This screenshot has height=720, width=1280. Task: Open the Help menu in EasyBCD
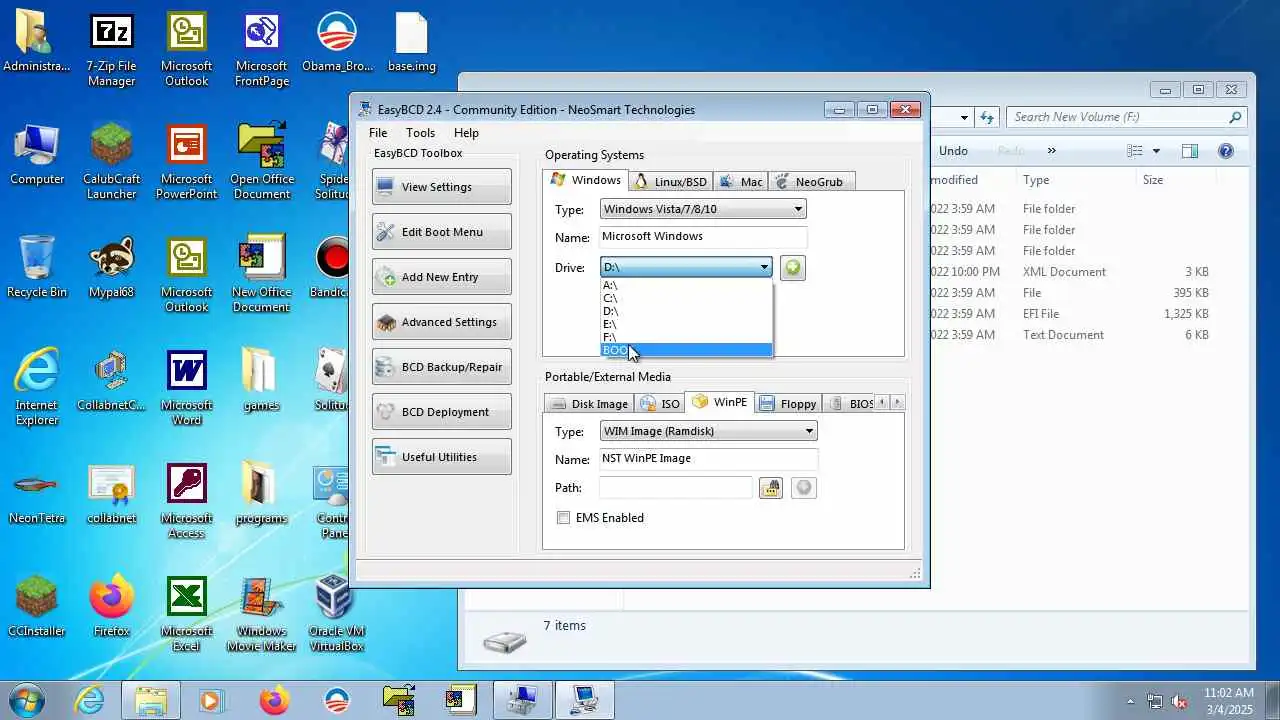[466, 132]
